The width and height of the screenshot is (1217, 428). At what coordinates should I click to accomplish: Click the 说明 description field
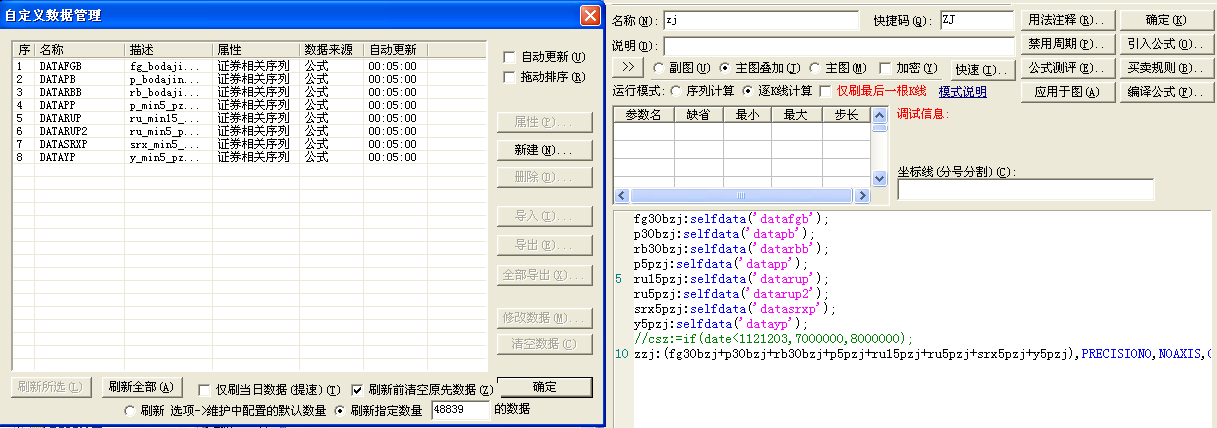click(x=838, y=46)
